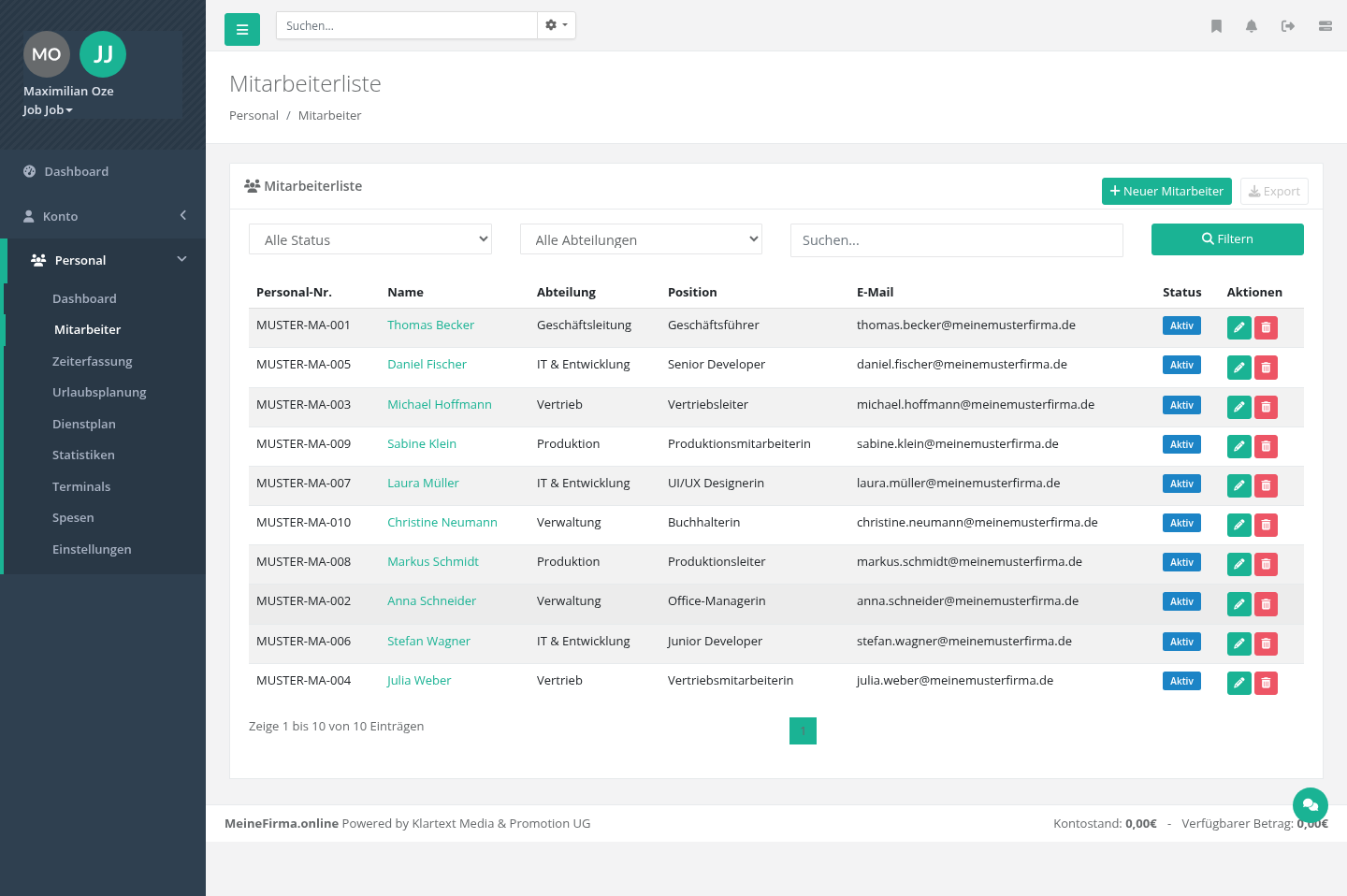Open the Personal sub-menu Dashboard entry

(x=84, y=298)
